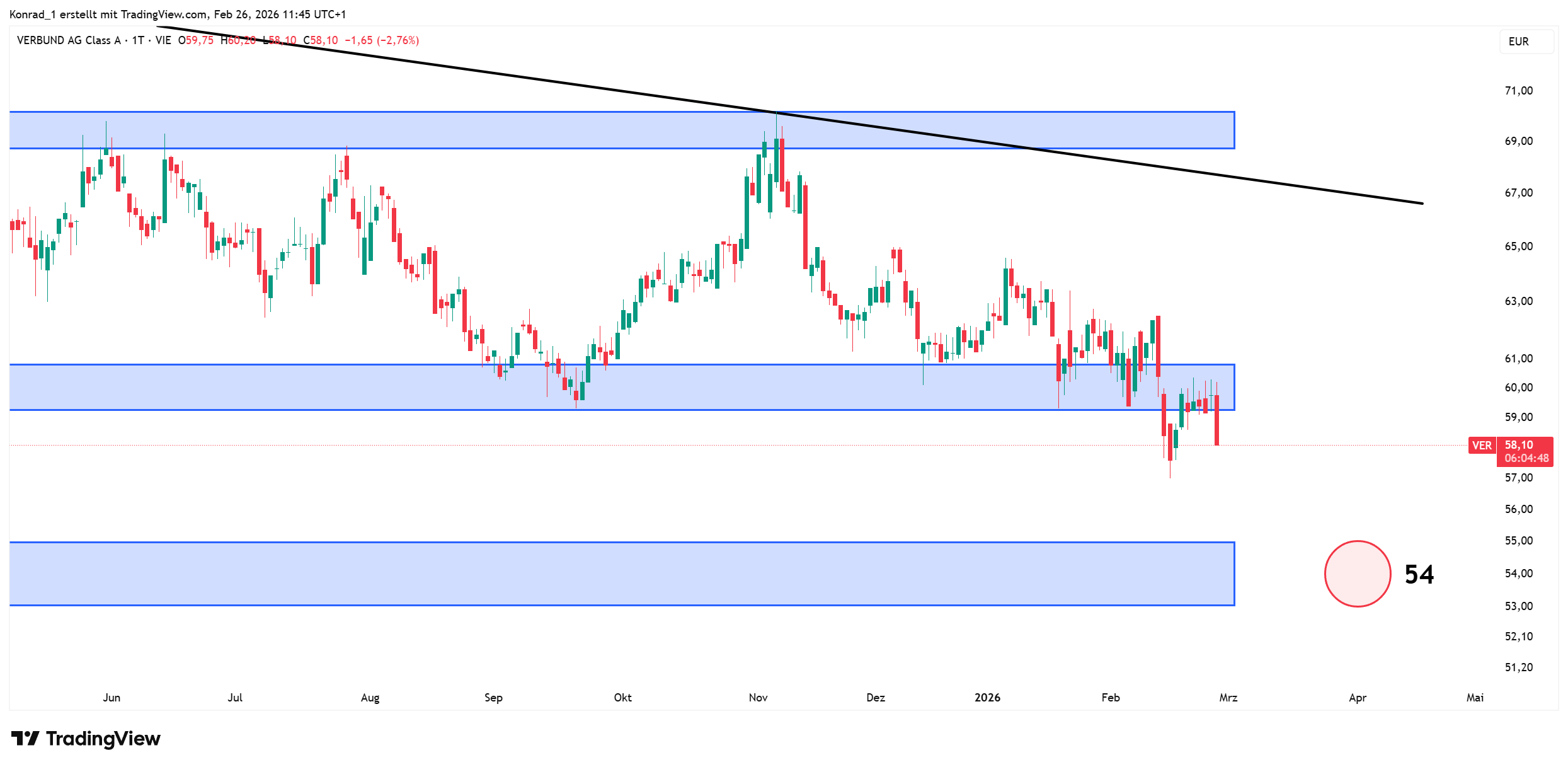The width and height of the screenshot is (1568, 767).
Task: Click the red VER ticker tag
Action: pyautogui.click(x=1481, y=446)
